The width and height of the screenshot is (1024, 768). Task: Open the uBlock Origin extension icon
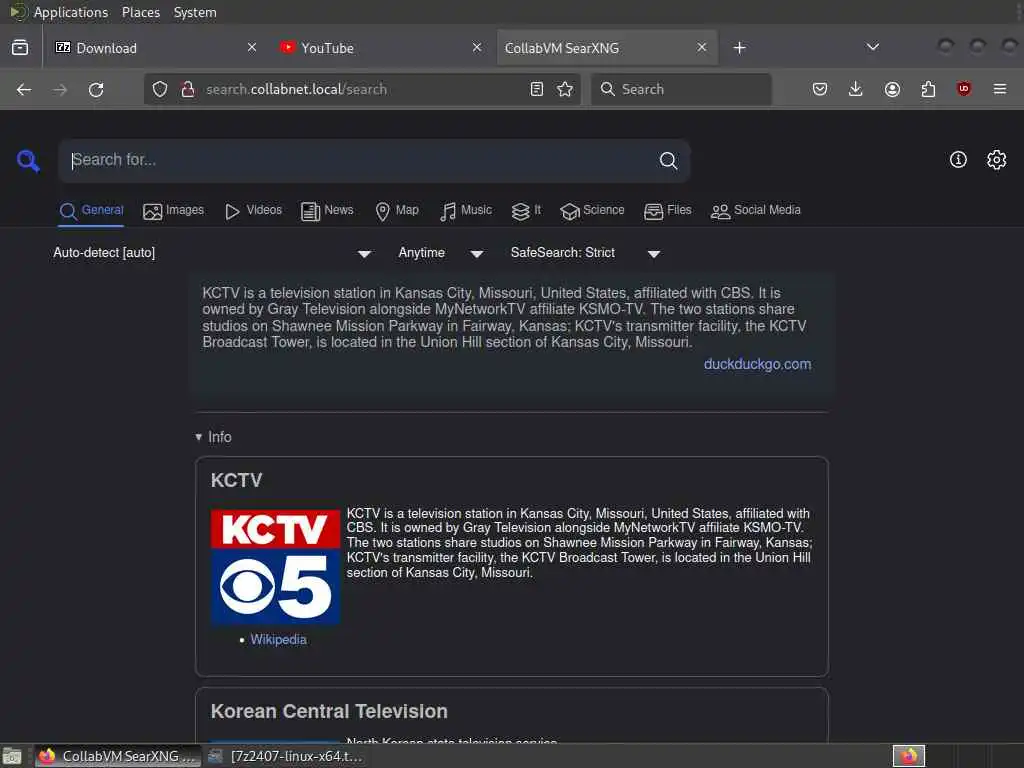coord(964,89)
